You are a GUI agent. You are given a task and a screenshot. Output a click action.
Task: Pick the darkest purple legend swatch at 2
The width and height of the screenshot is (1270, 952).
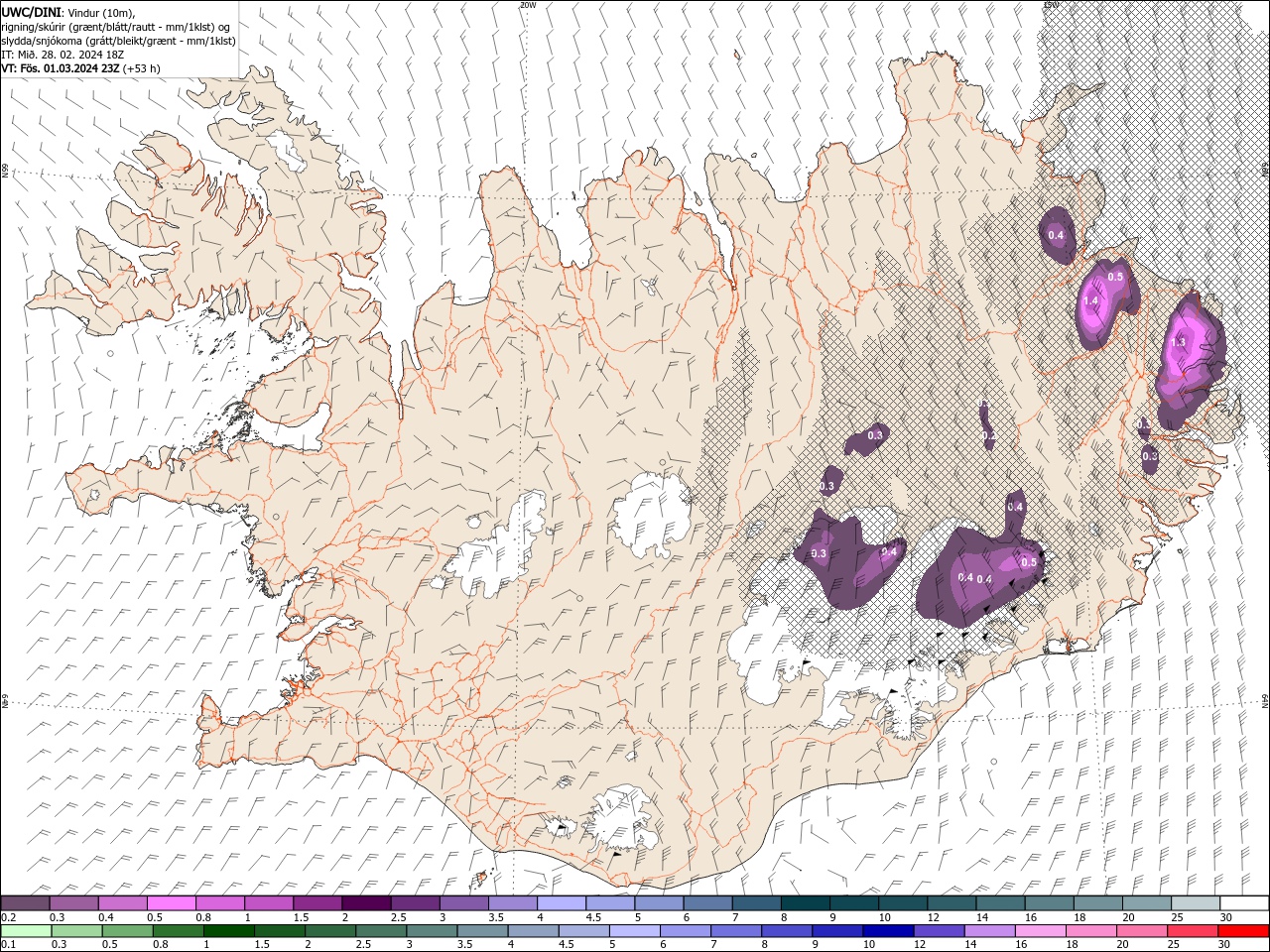366,903
